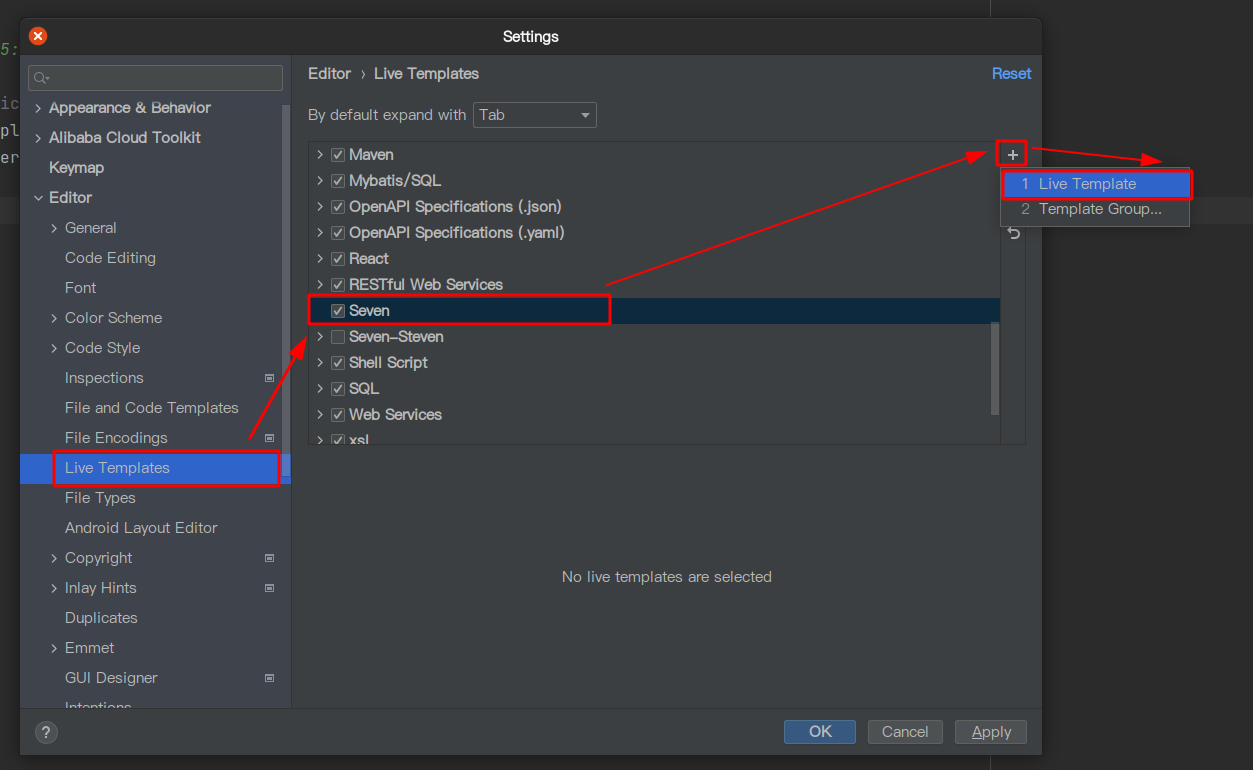Click the revert arrow icon below the menu
The height and width of the screenshot is (770, 1253).
pos(1013,233)
